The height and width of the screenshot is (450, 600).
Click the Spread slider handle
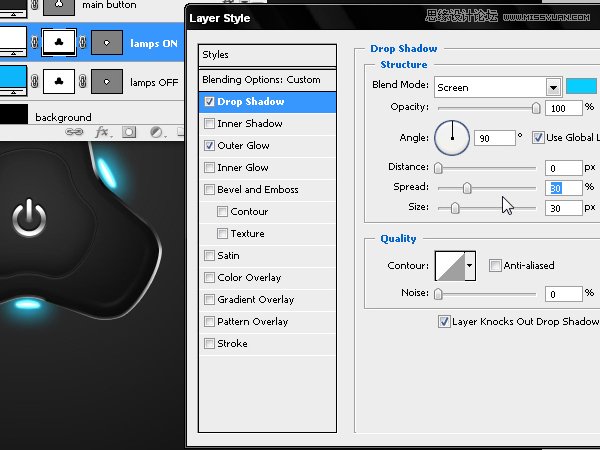(x=467, y=188)
